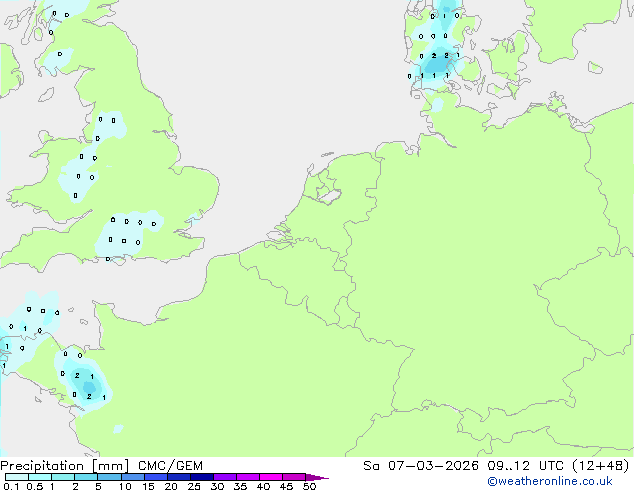The height and width of the screenshot is (490, 634).
Task: Select the 'Precipitation [mm]' title text
Action: [x=64, y=466]
